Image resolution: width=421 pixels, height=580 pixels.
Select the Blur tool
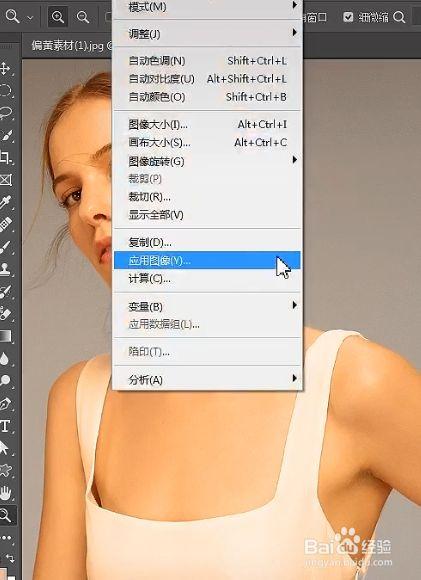click(4, 358)
